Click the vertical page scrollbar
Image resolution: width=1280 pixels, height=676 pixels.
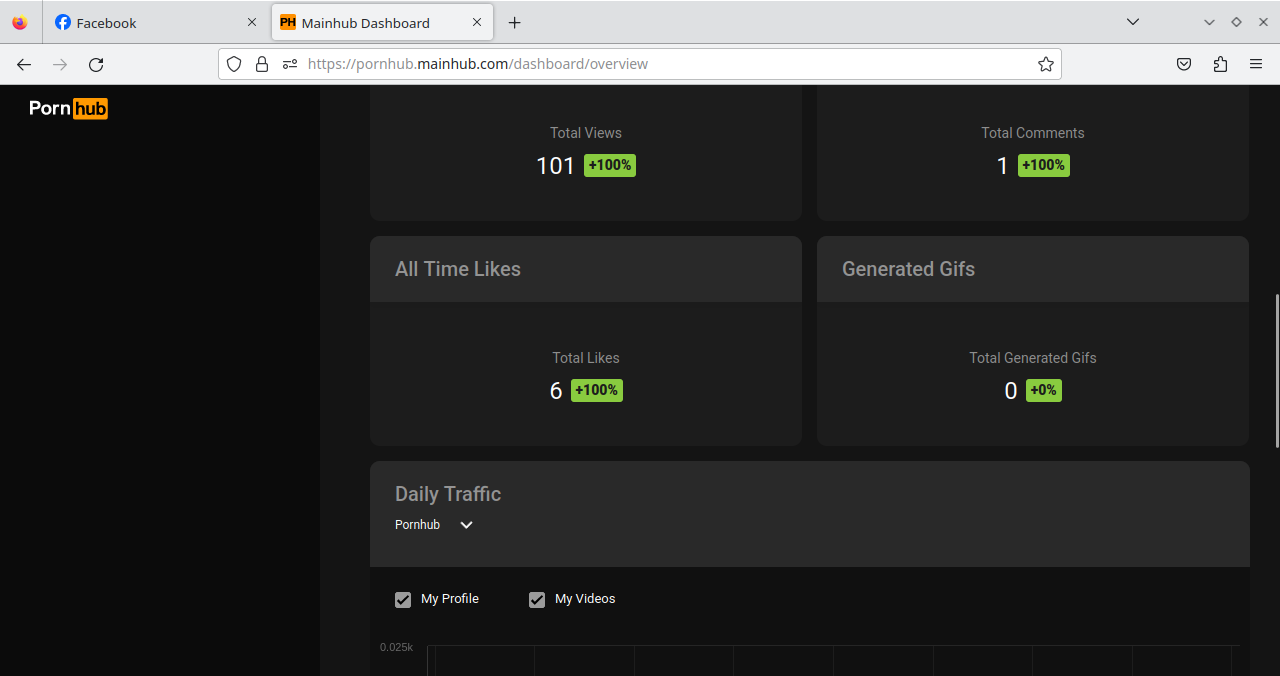pyautogui.click(x=1275, y=370)
